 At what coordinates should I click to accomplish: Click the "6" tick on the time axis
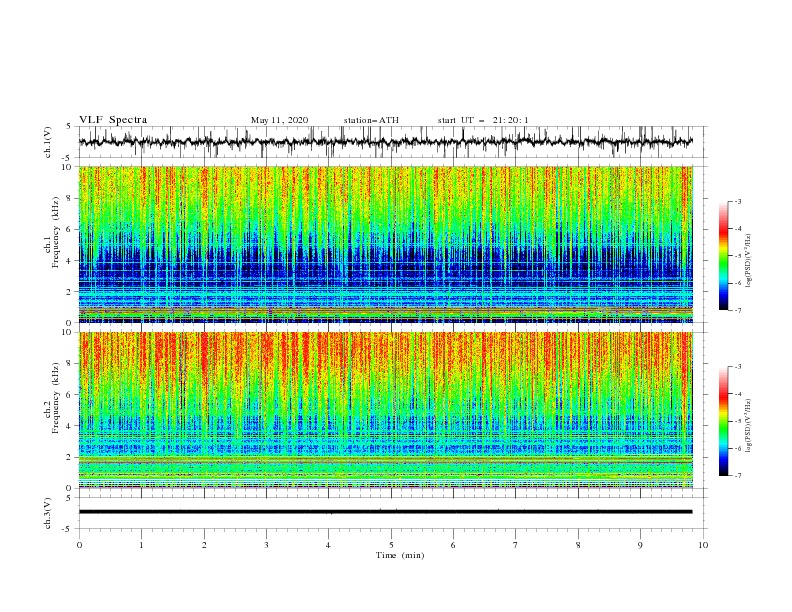point(453,545)
